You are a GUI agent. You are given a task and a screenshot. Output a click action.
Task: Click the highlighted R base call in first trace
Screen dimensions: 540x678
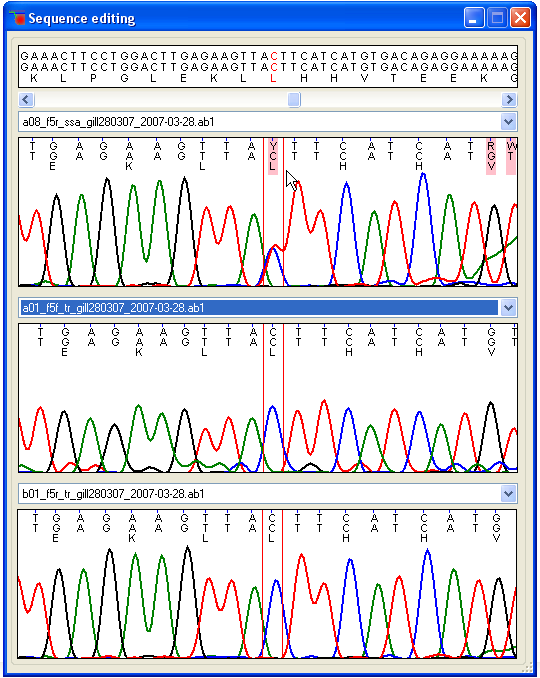coord(491,146)
